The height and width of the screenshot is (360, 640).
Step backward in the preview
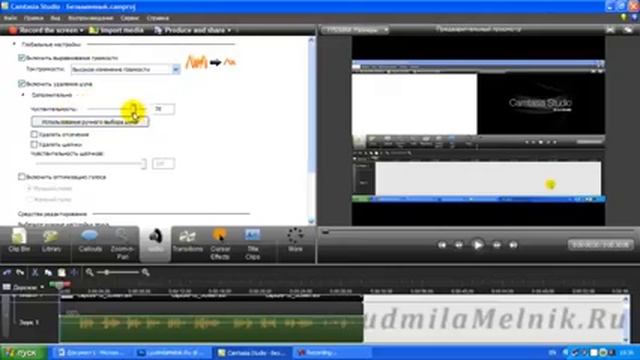tap(459, 245)
